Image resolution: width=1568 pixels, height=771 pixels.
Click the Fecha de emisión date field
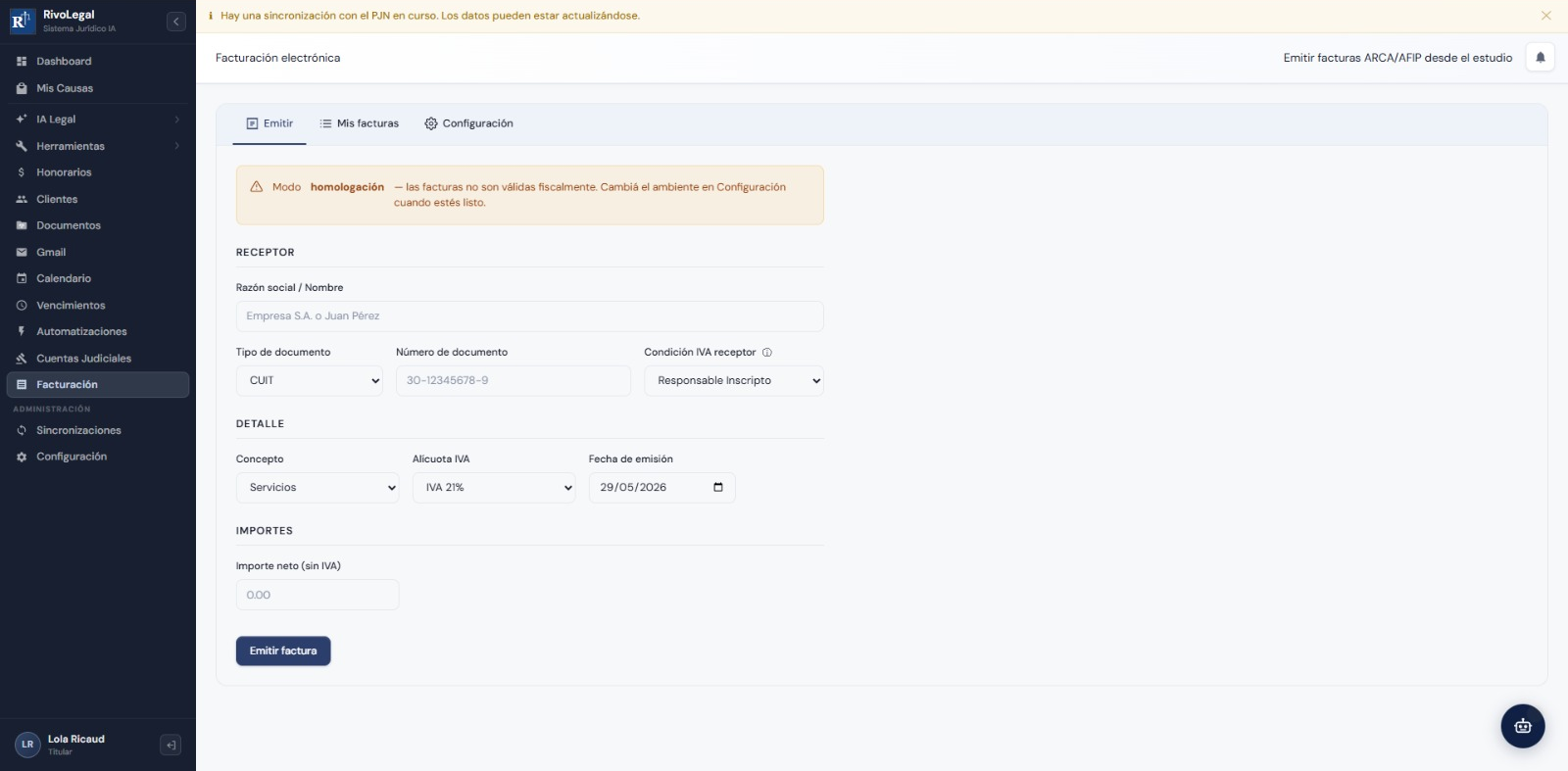[x=661, y=488]
